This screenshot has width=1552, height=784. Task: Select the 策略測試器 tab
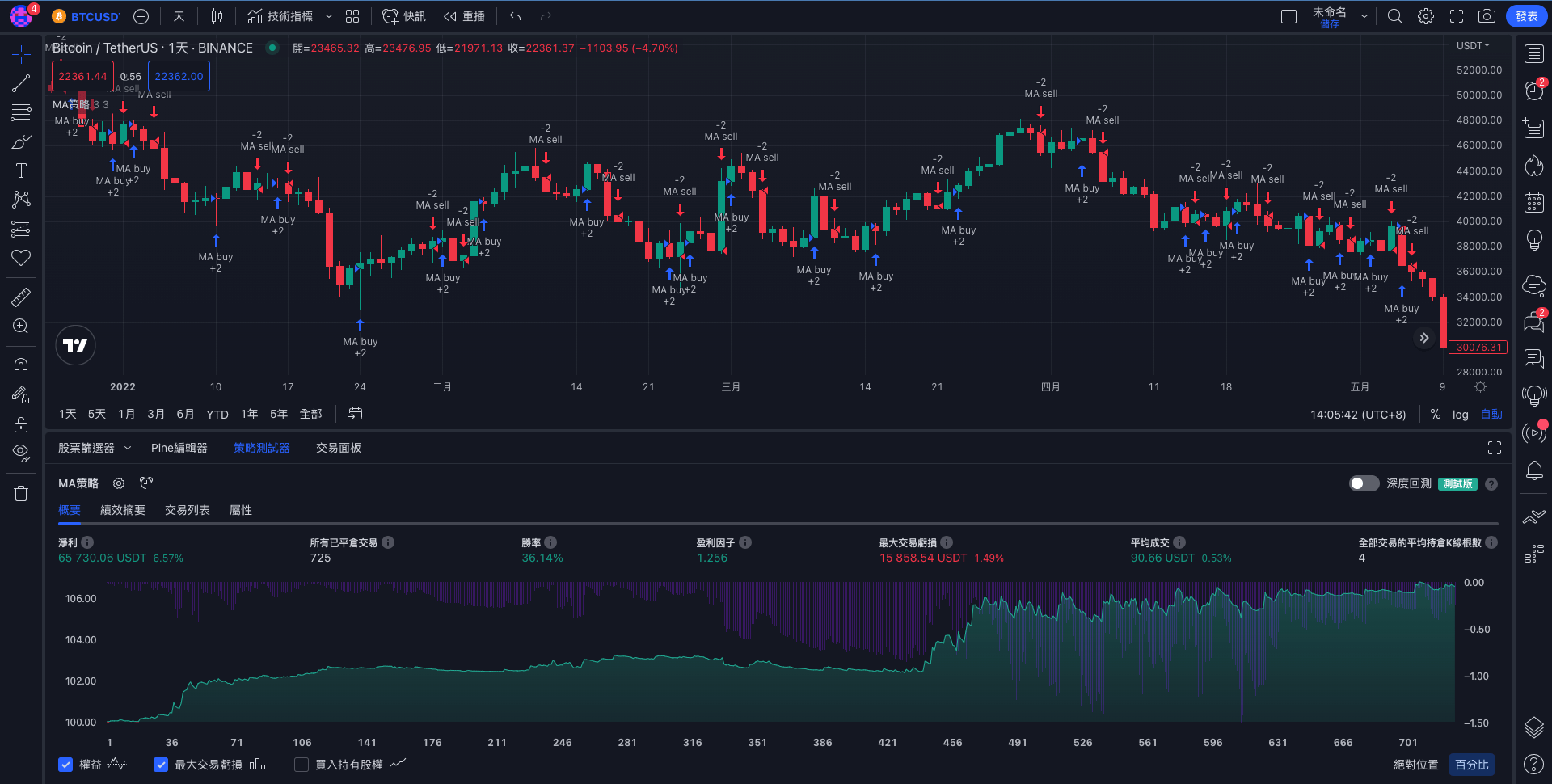[x=262, y=448]
